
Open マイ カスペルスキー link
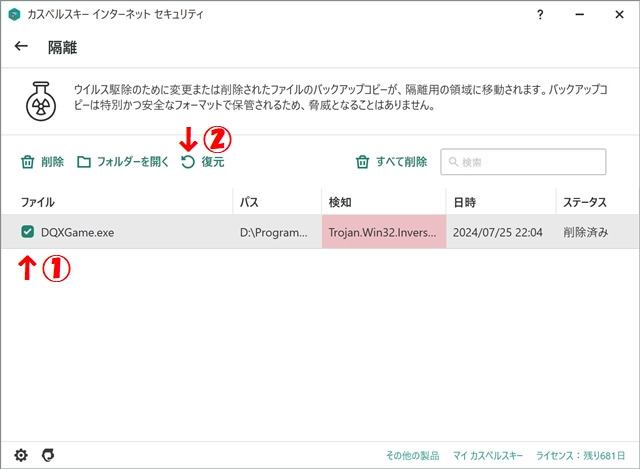[x=488, y=454]
